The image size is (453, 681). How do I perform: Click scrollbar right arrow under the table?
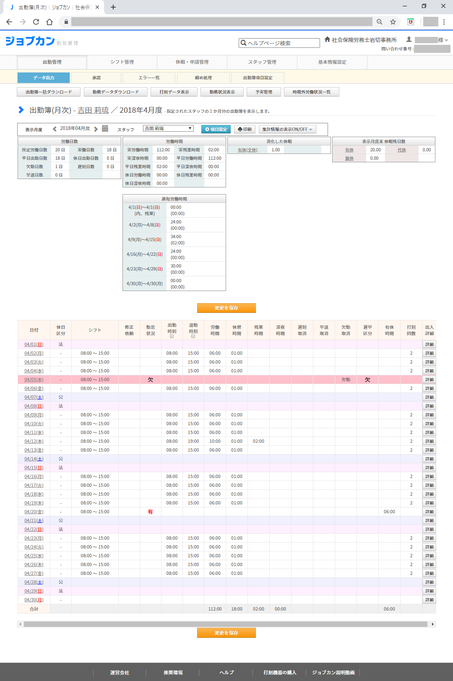[x=432, y=624]
